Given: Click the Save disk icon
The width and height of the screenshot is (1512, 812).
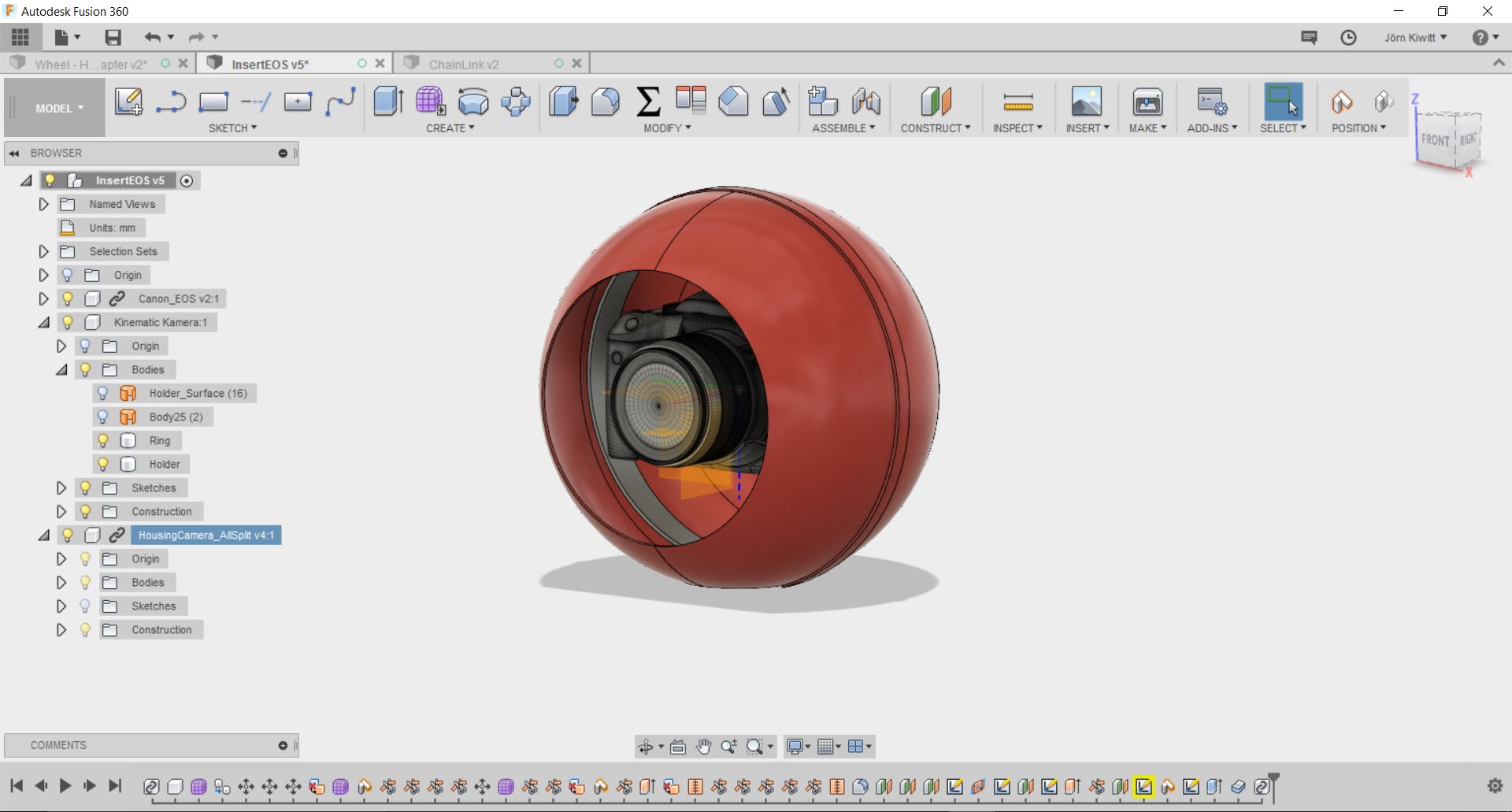Looking at the screenshot, I should click(x=113, y=37).
